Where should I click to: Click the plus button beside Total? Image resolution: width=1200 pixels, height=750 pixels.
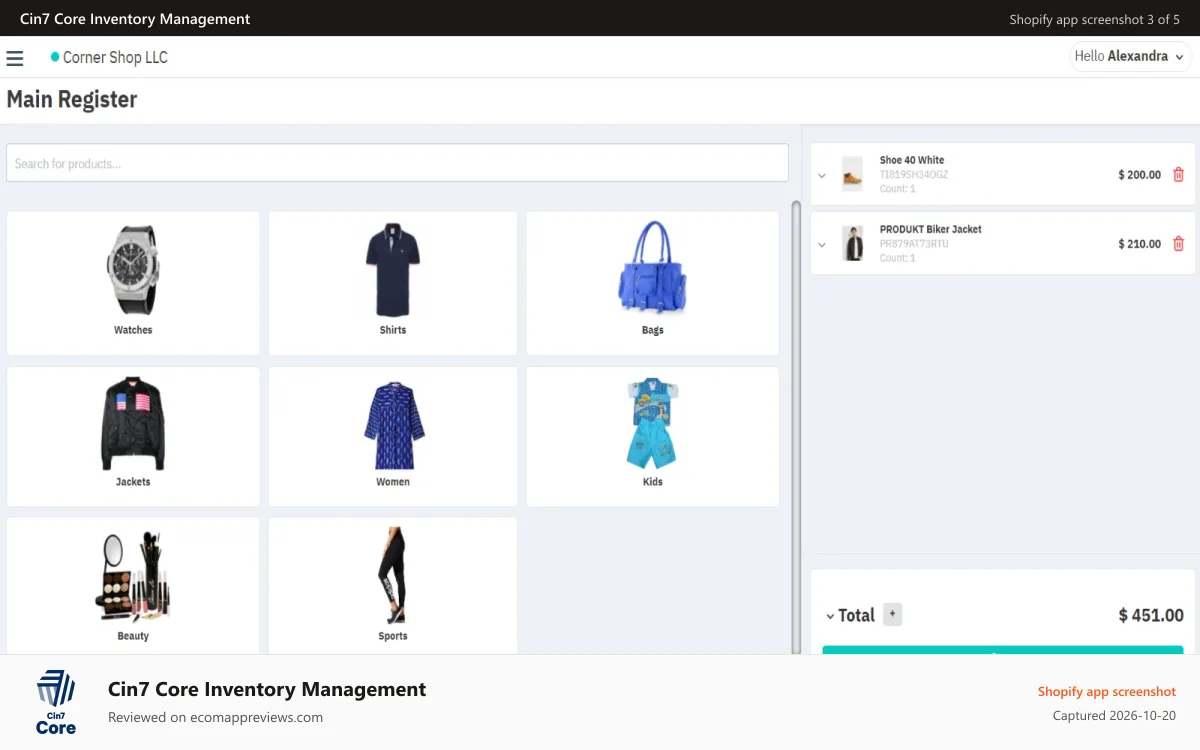click(x=893, y=614)
